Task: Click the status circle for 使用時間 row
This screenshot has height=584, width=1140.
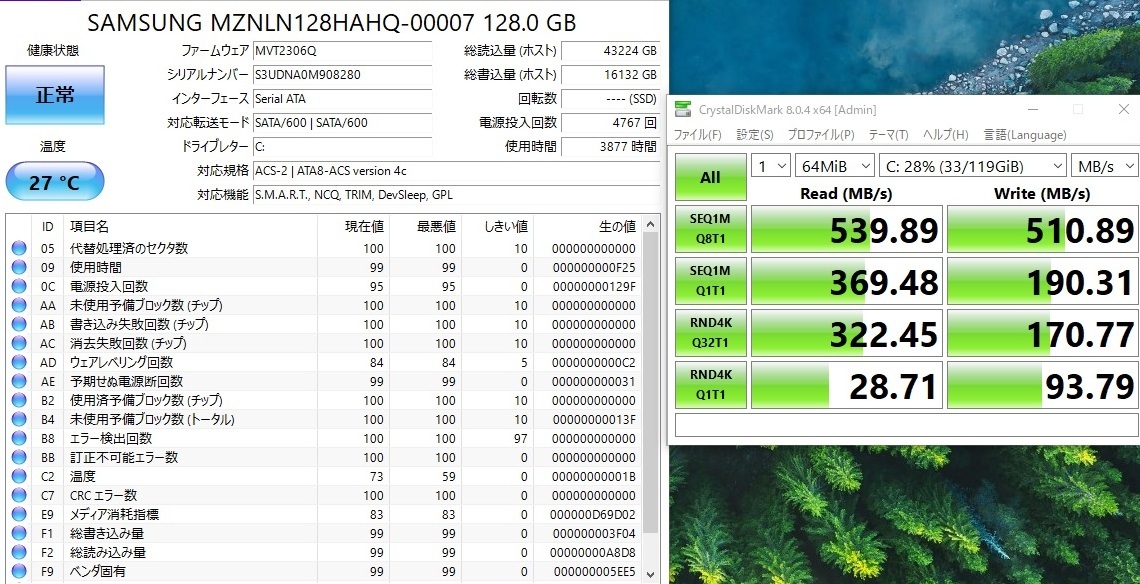Action: (19, 268)
